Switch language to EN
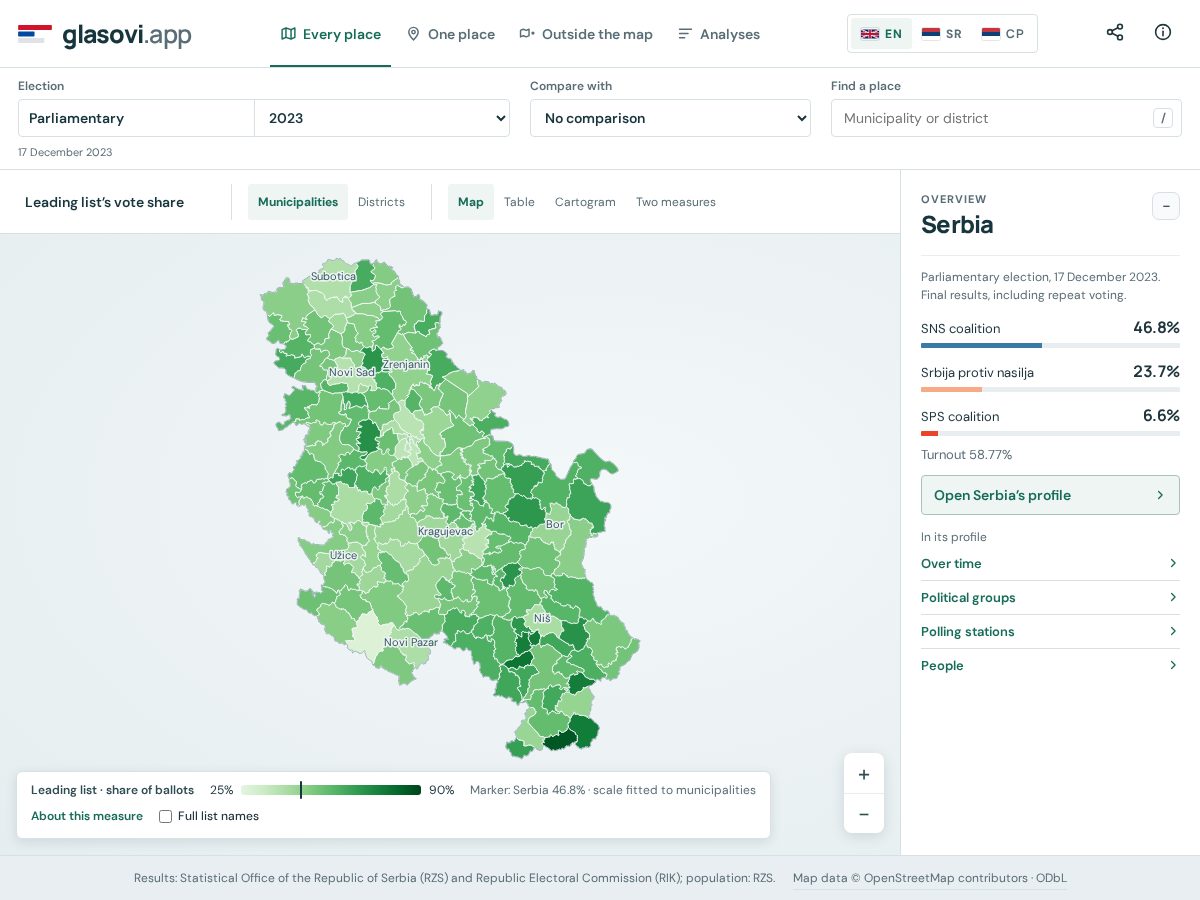1200x900 pixels. pyautogui.click(x=881, y=33)
